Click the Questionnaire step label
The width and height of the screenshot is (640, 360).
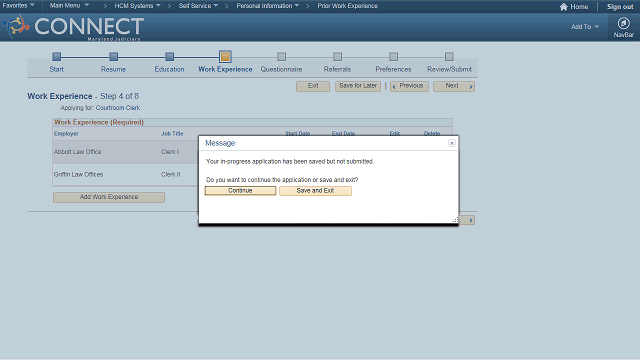282,69
